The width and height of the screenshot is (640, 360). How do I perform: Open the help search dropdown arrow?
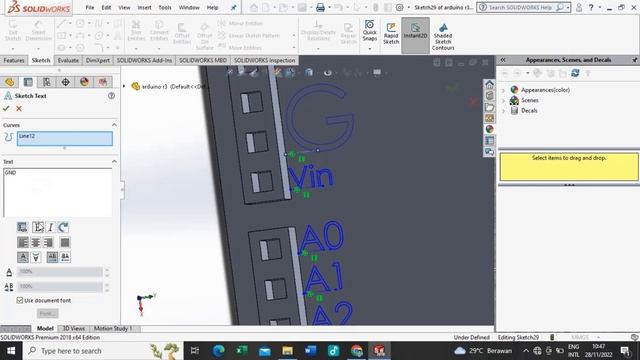[568, 7]
